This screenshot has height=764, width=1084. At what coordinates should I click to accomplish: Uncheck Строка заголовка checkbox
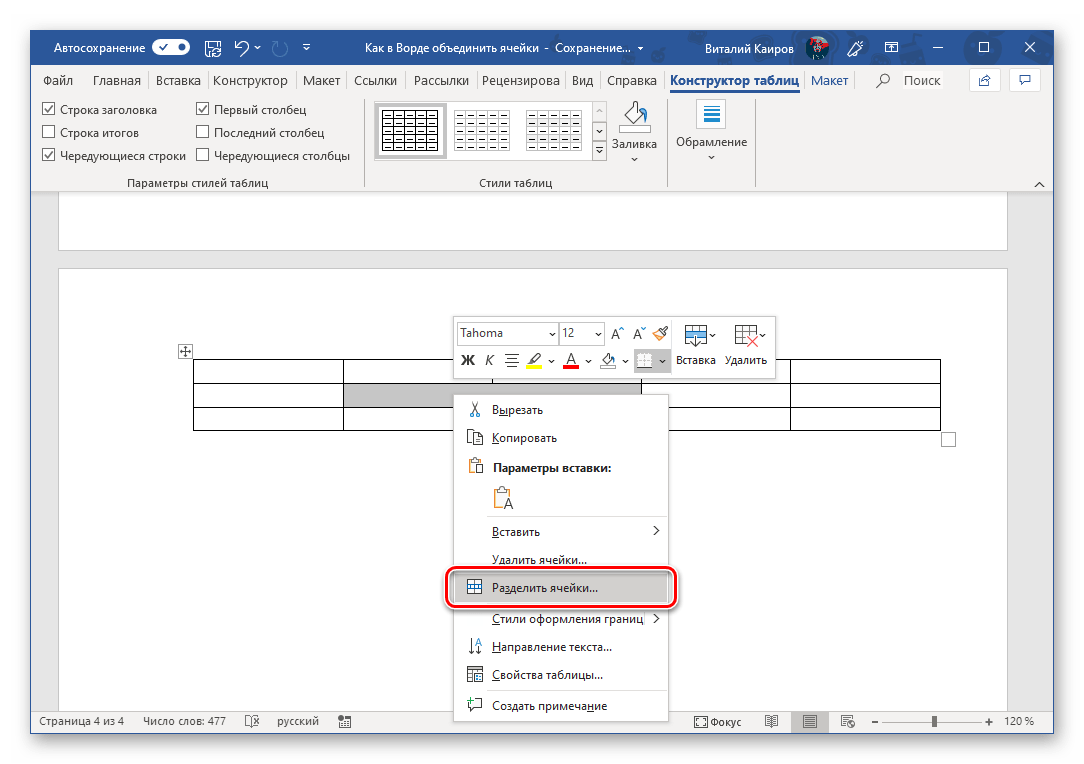48,109
